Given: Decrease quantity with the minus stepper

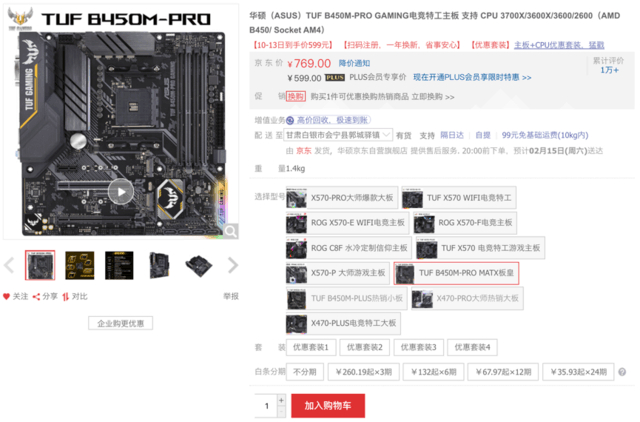Looking at the screenshot, I should click(x=281, y=412).
